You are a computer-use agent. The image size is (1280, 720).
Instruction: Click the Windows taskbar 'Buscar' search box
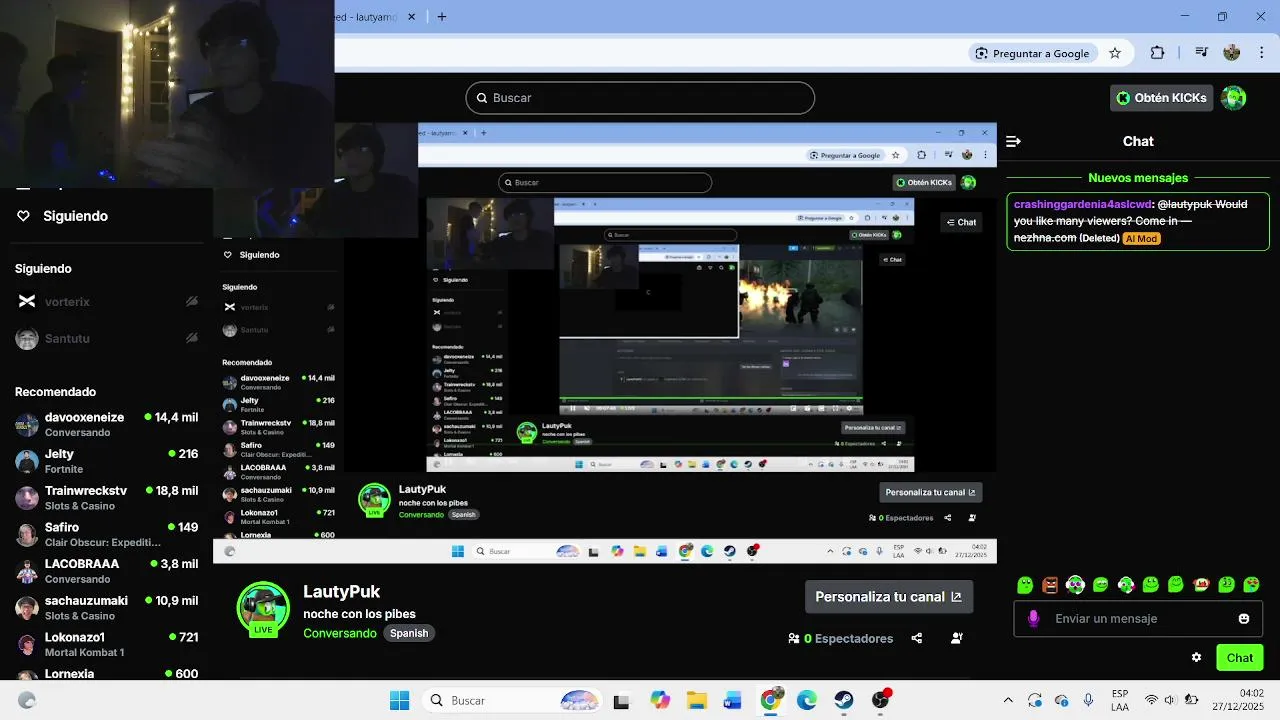[x=514, y=701]
